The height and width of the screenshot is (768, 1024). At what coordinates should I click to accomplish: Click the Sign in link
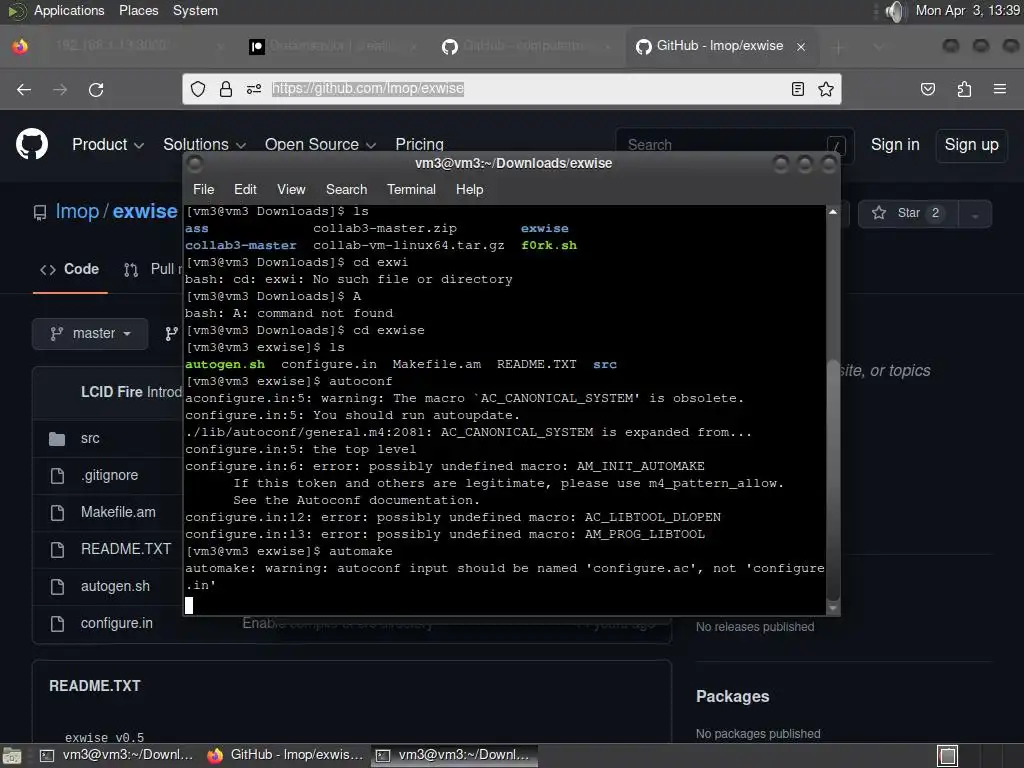pos(895,144)
